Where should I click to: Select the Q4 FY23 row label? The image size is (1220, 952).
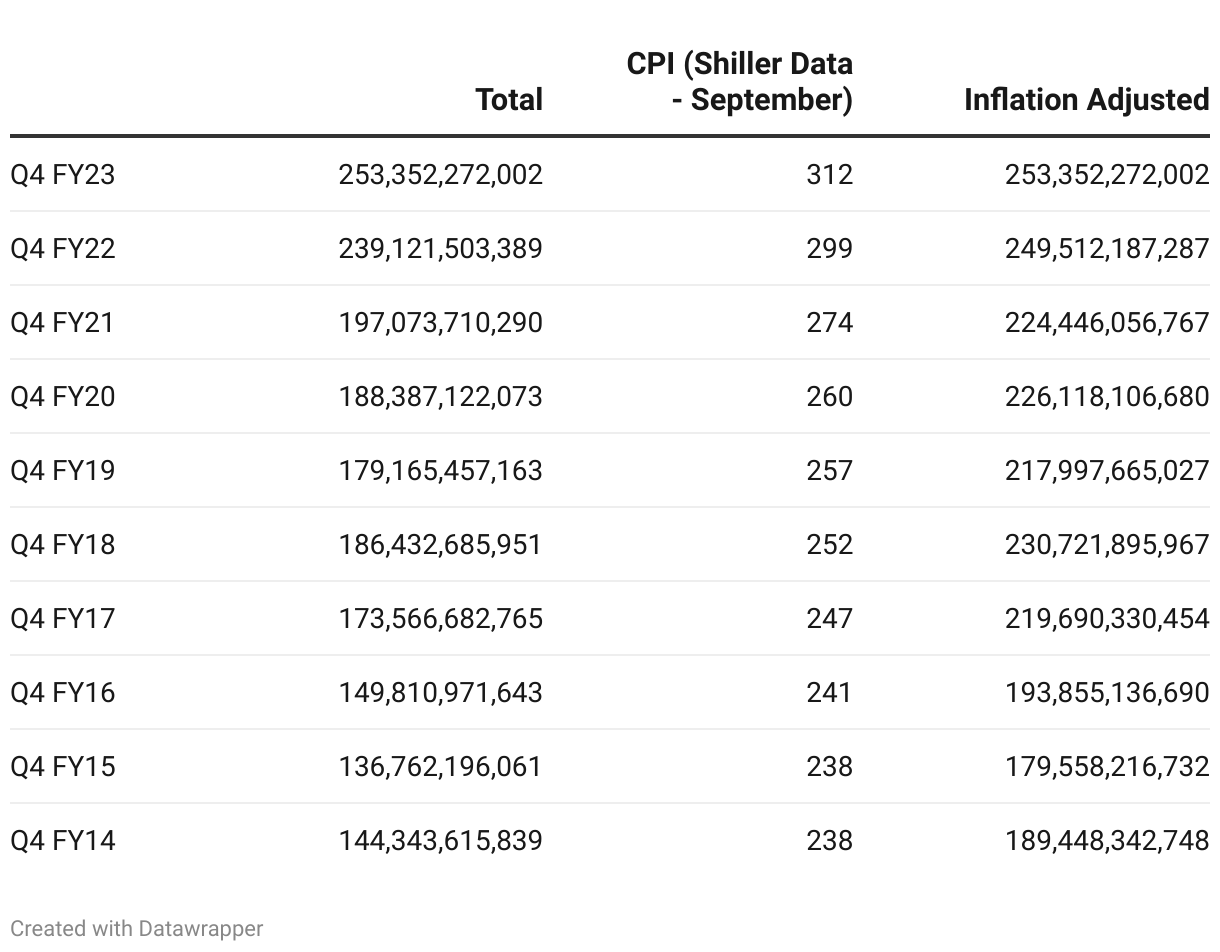pos(63,175)
